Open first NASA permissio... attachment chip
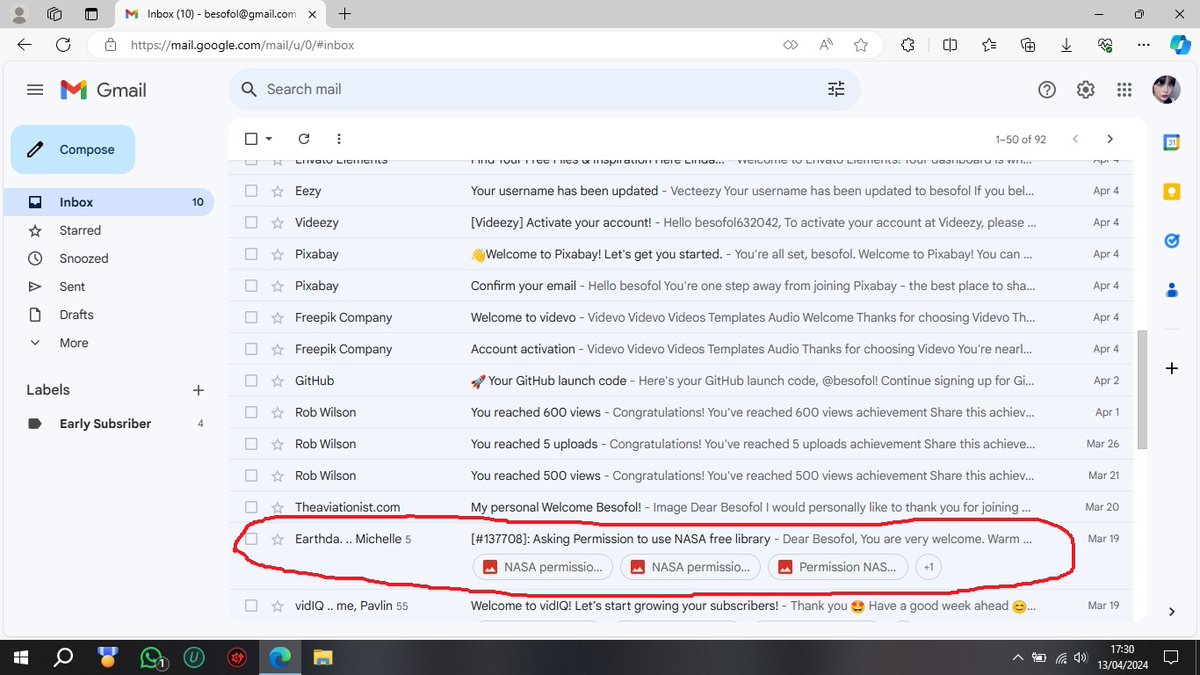Viewport: 1200px width, 675px height. 542,567
